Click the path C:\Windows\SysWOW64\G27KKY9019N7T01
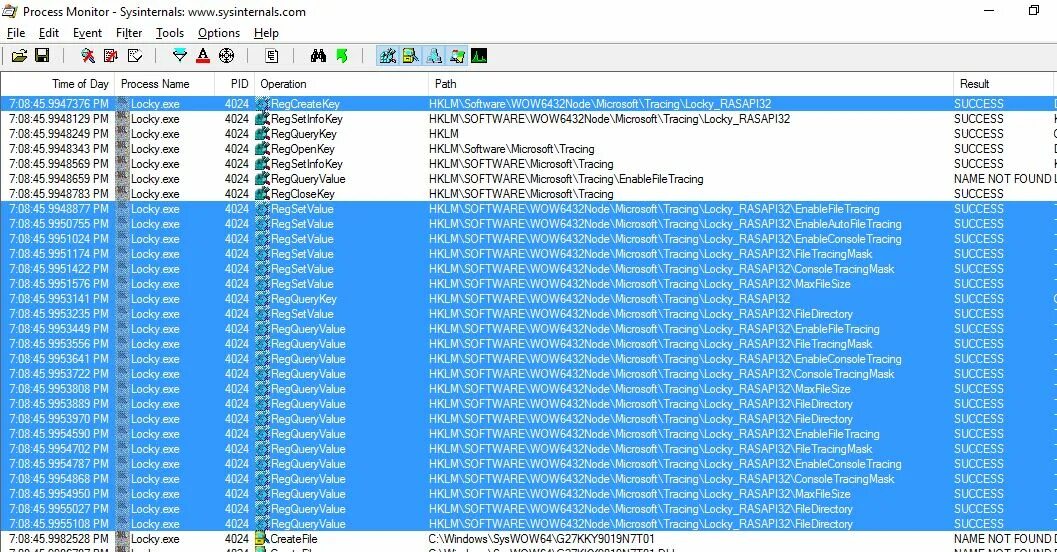 tap(541, 539)
